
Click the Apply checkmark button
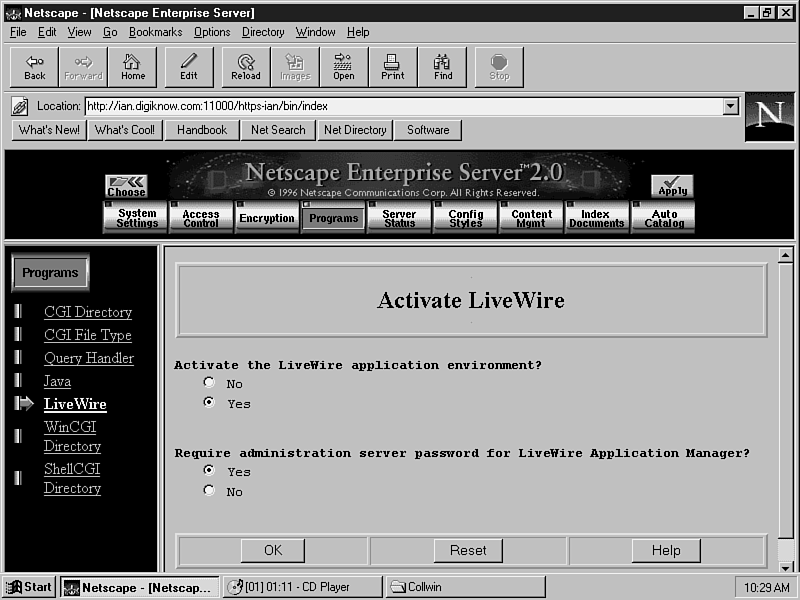click(x=672, y=186)
